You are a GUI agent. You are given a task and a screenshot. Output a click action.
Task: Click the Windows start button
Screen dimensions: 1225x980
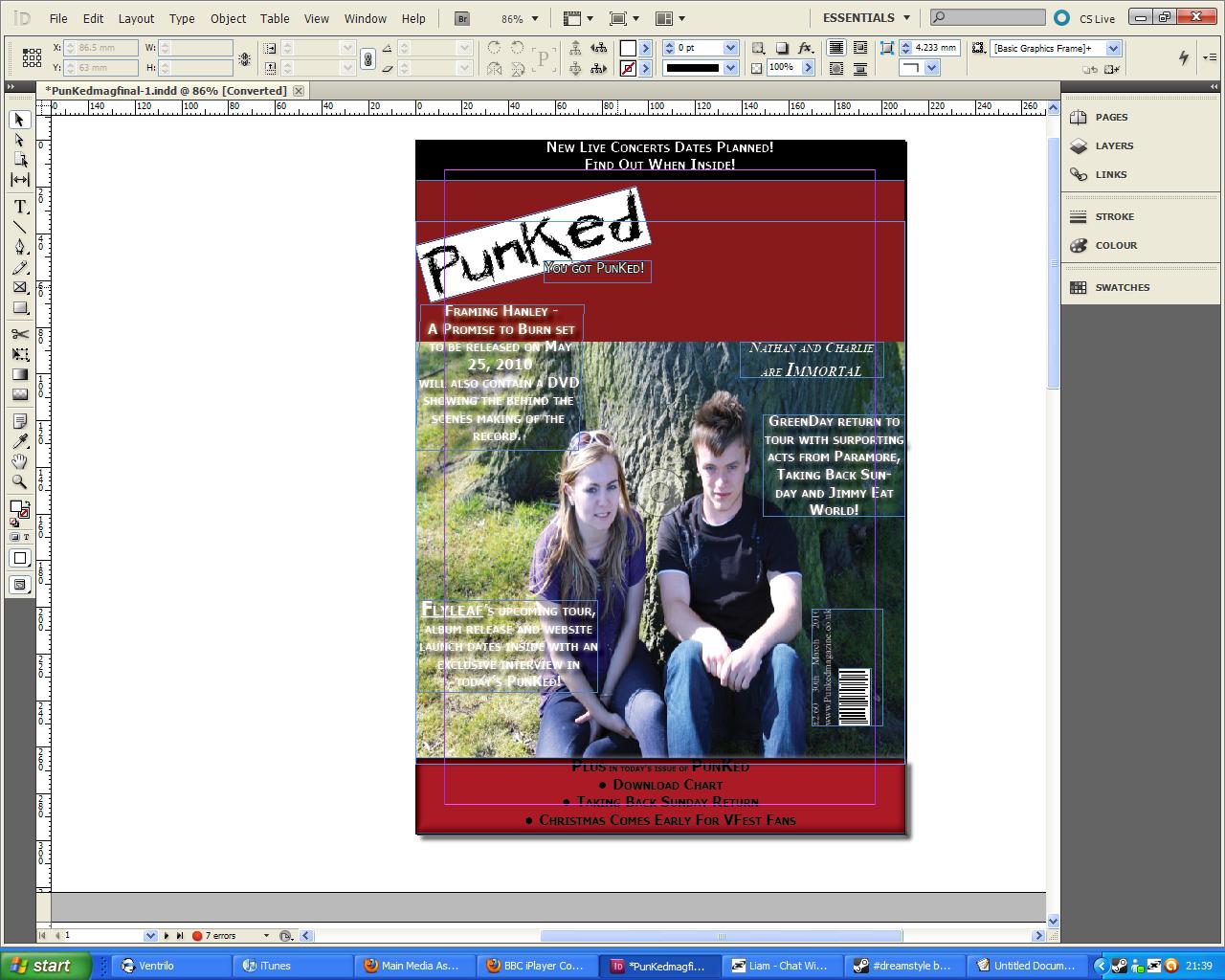[45, 966]
